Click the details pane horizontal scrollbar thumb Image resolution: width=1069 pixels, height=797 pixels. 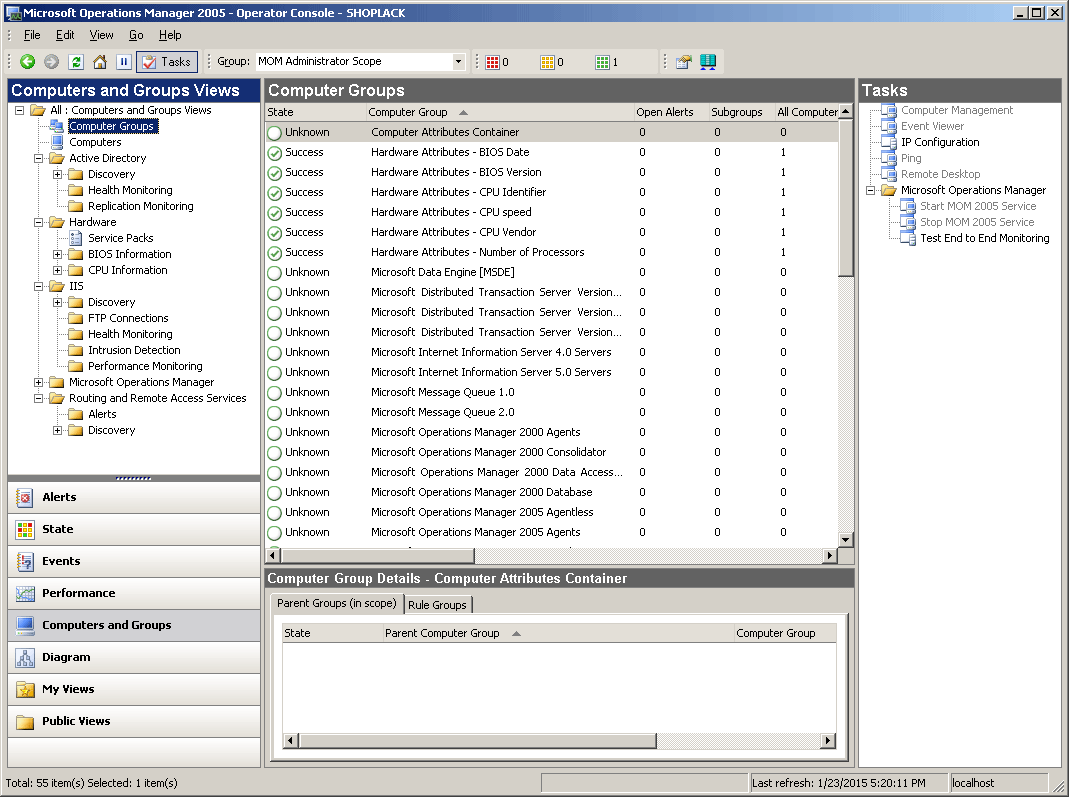coord(478,741)
